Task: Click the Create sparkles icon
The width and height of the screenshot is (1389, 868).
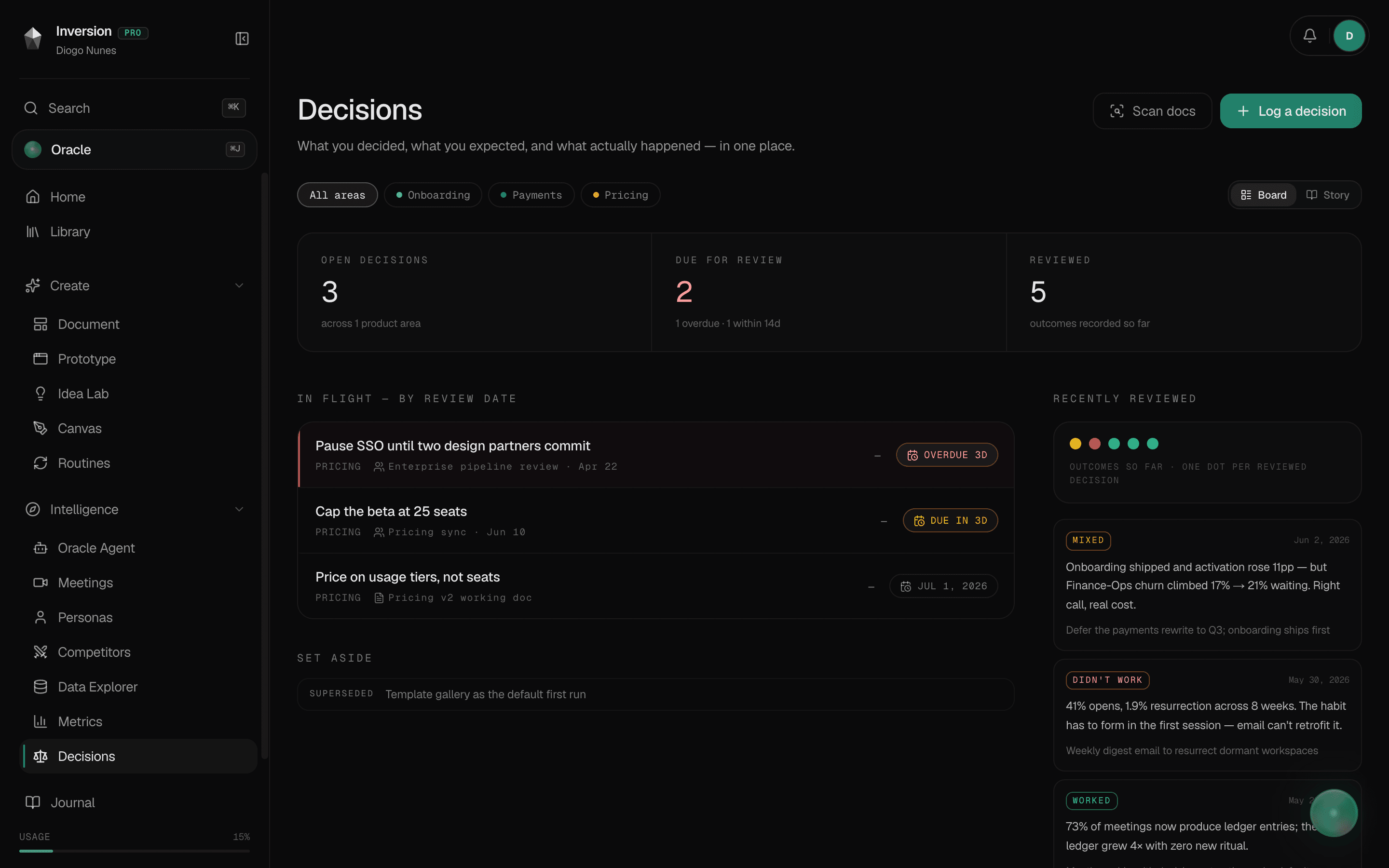Action: pos(33,285)
